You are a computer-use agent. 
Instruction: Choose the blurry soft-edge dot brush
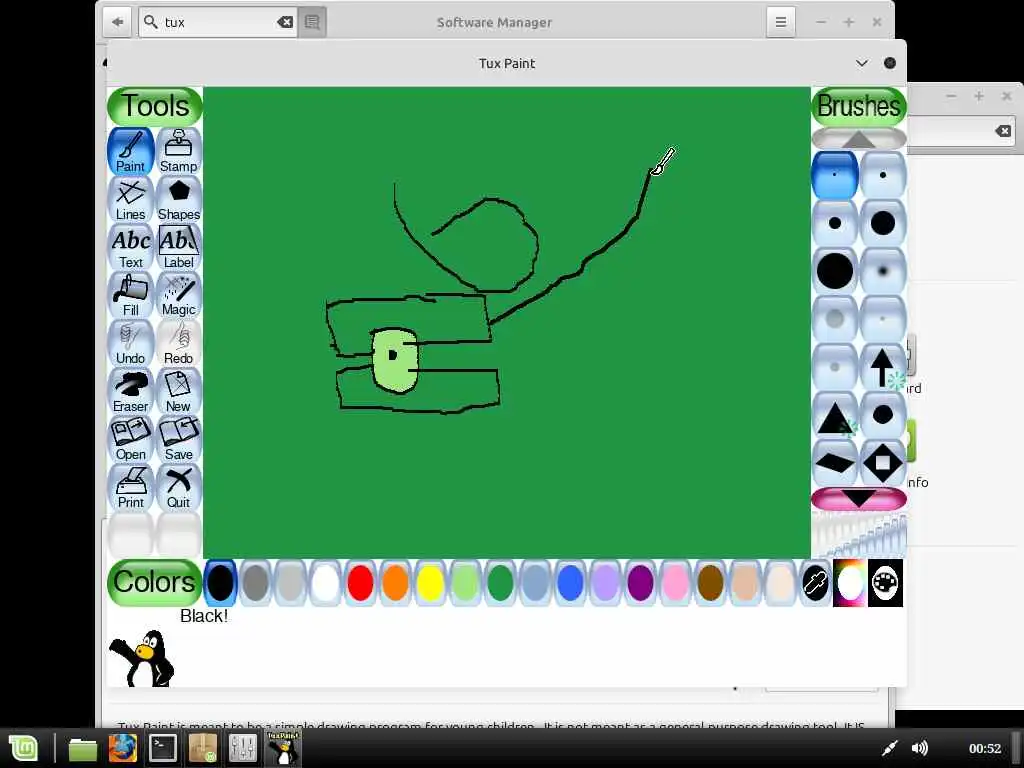pos(883,271)
